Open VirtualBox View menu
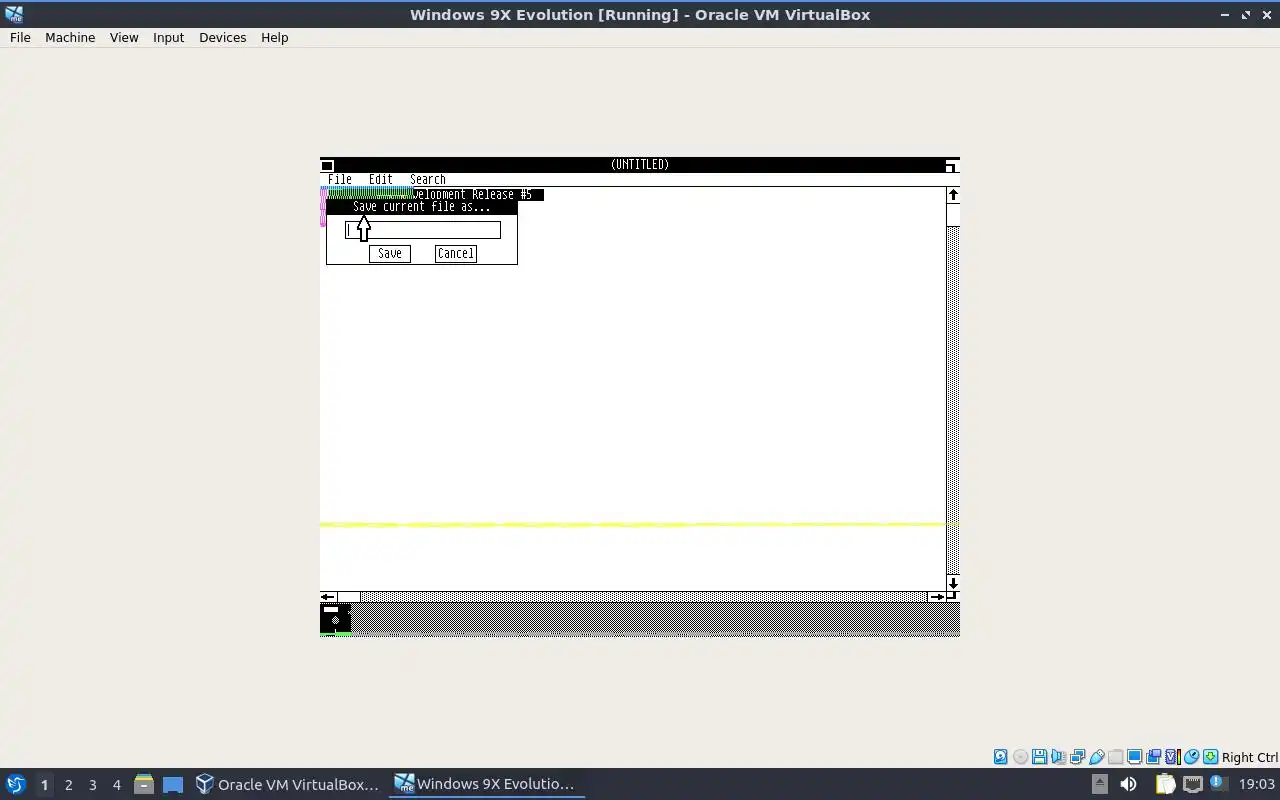1280x800 pixels. pyautogui.click(x=124, y=37)
